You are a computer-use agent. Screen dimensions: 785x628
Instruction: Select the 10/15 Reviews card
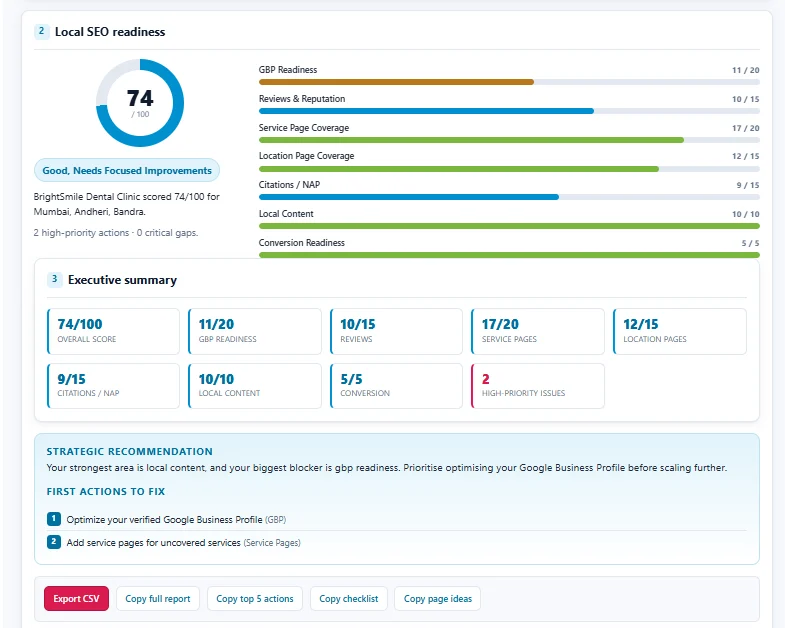coord(397,332)
